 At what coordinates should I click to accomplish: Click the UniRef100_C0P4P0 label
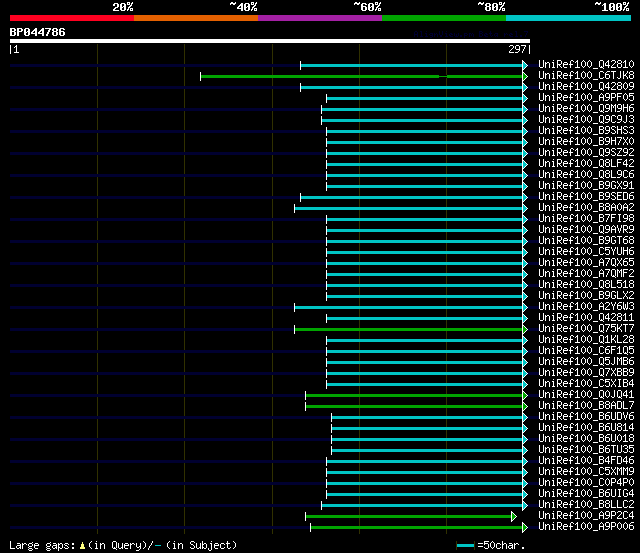pos(586,483)
